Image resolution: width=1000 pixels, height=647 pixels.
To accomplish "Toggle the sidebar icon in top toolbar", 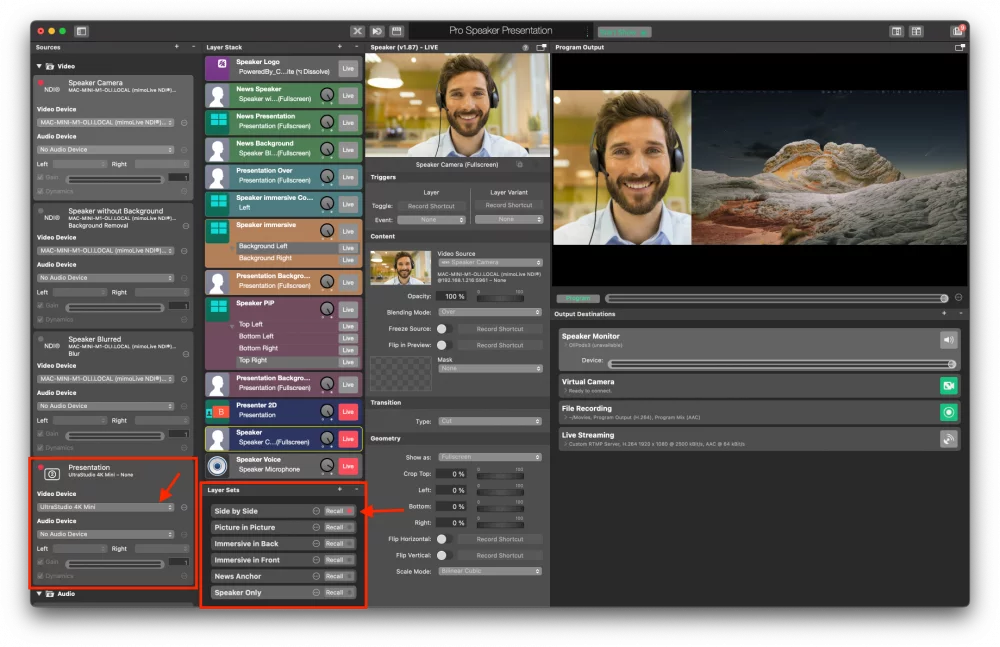I will click(81, 31).
